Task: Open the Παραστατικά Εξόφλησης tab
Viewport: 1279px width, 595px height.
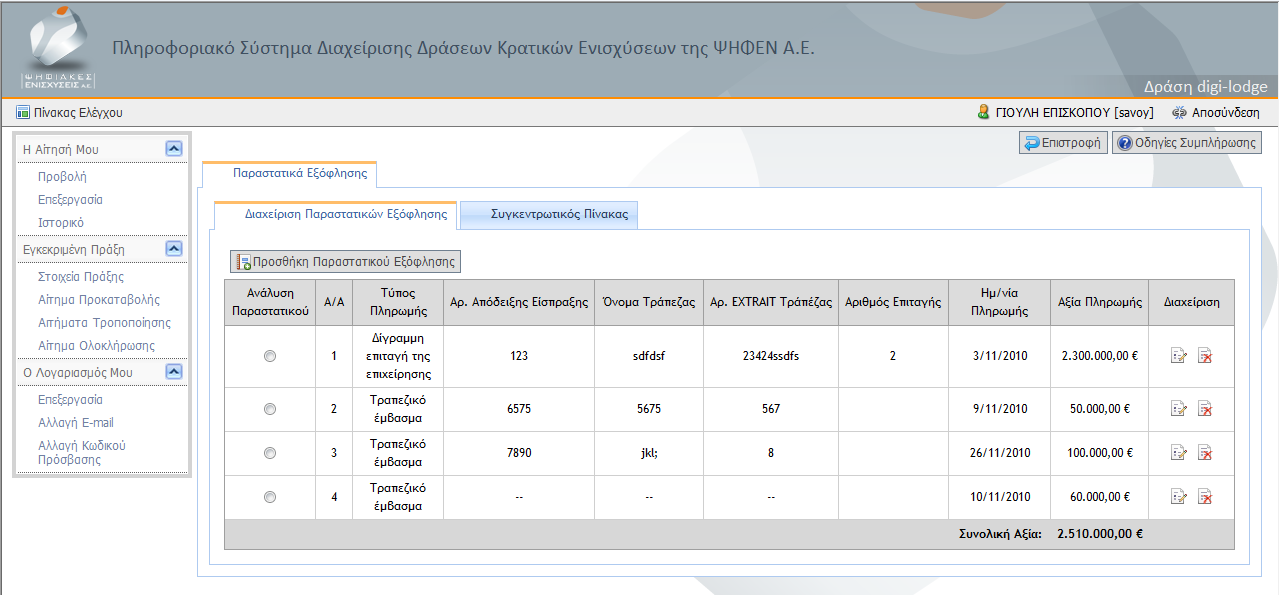Action: coord(289,173)
